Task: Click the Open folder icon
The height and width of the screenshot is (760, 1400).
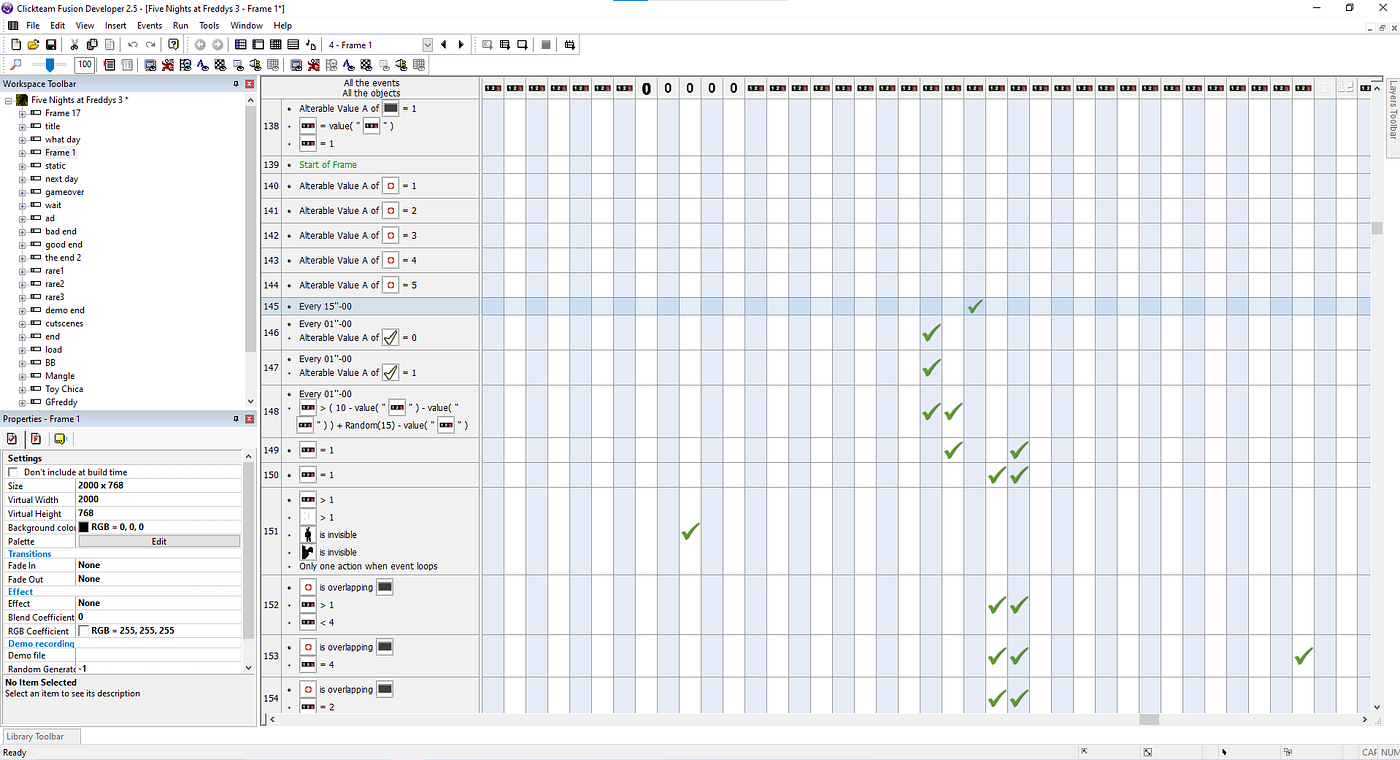Action: tap(33, 45)
